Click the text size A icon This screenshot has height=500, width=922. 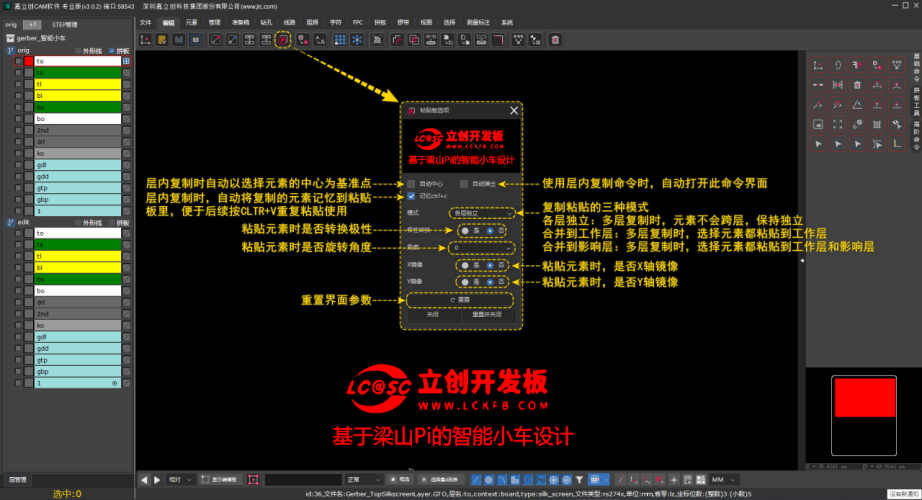pos(320,39)
